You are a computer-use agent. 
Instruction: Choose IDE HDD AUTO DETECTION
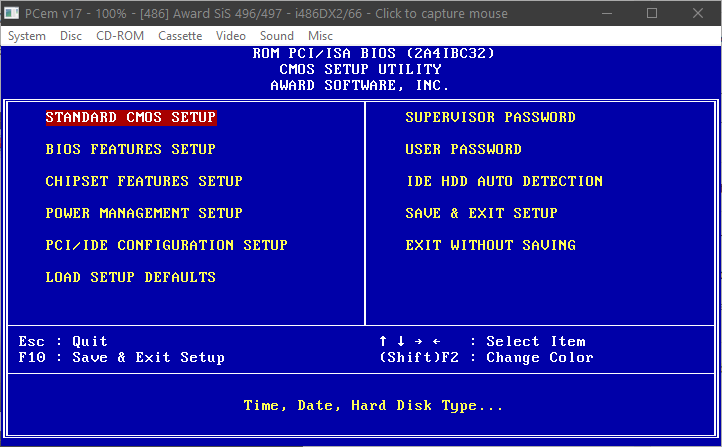504,181
